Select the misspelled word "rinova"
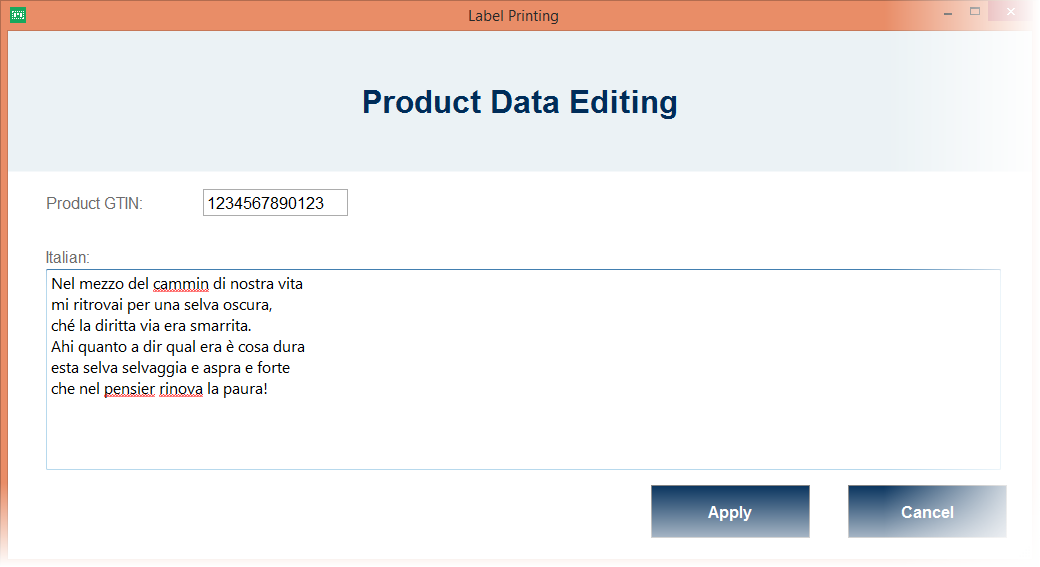This screenshot has height=567, width=1040. pos(180,389)
